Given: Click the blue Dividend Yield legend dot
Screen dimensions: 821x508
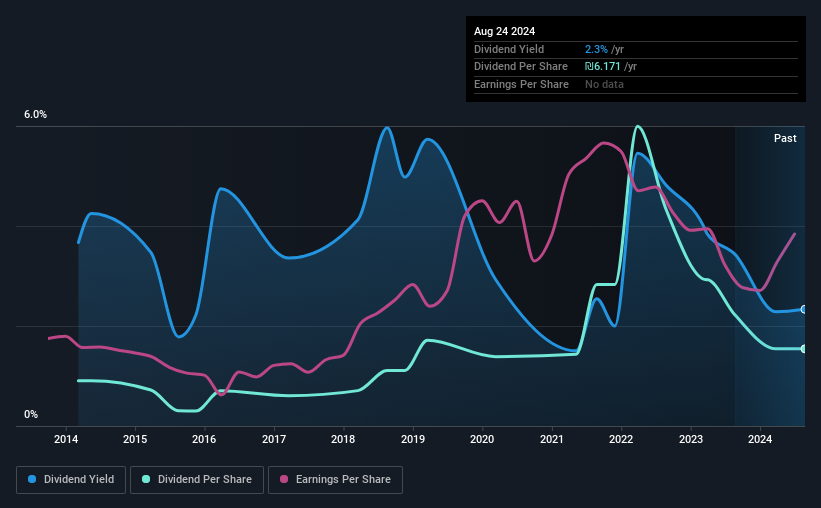Looking at the screenshot, I should [32, 479].
